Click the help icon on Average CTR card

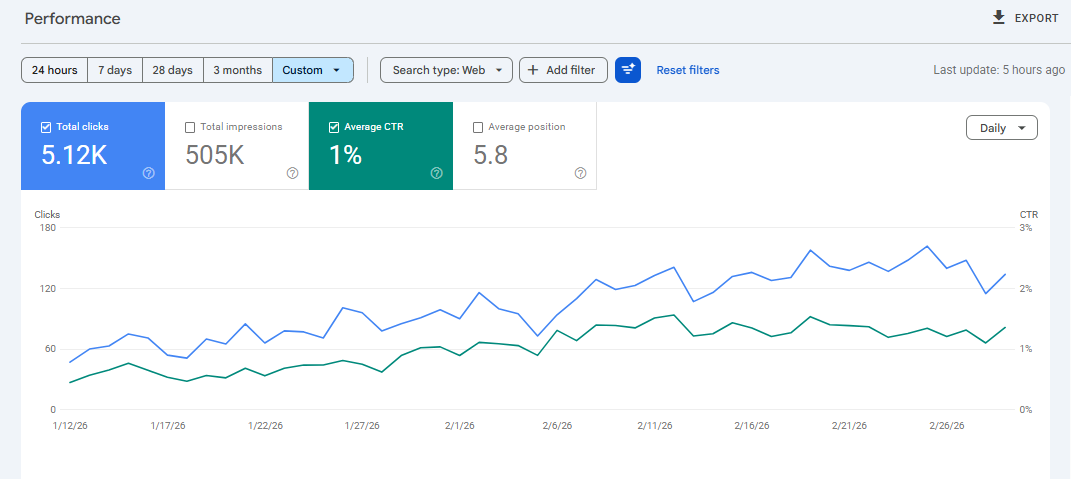pos(436,173)
